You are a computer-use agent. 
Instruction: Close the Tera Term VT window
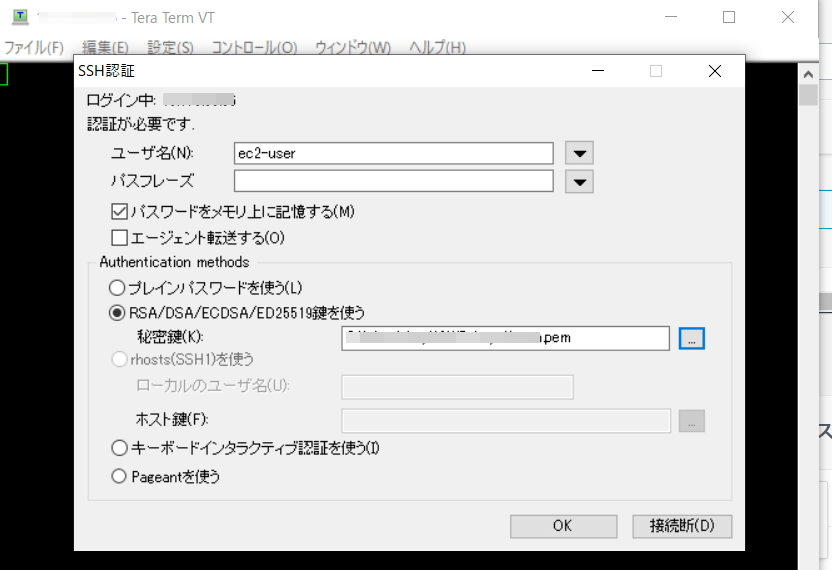[788, 17]
